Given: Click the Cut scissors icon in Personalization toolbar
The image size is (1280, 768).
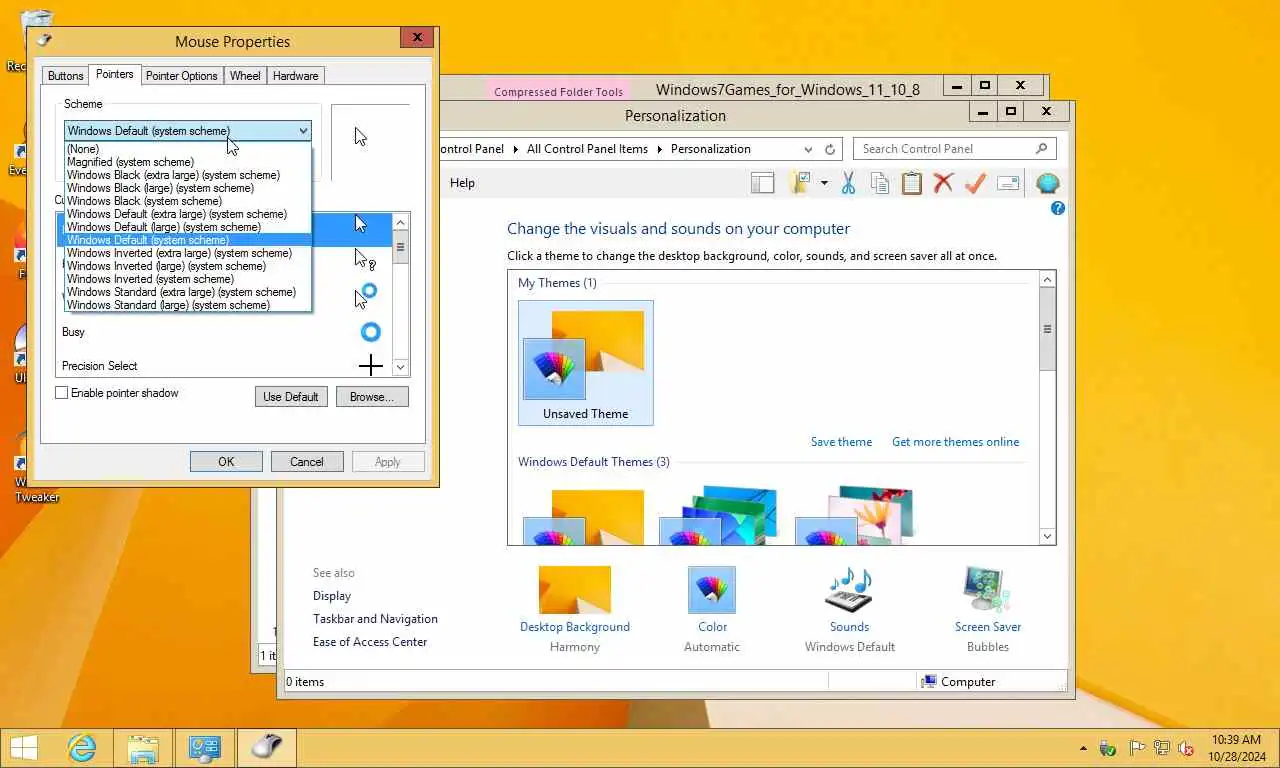Looking at the screenshot, I should [x=848, y=183].
